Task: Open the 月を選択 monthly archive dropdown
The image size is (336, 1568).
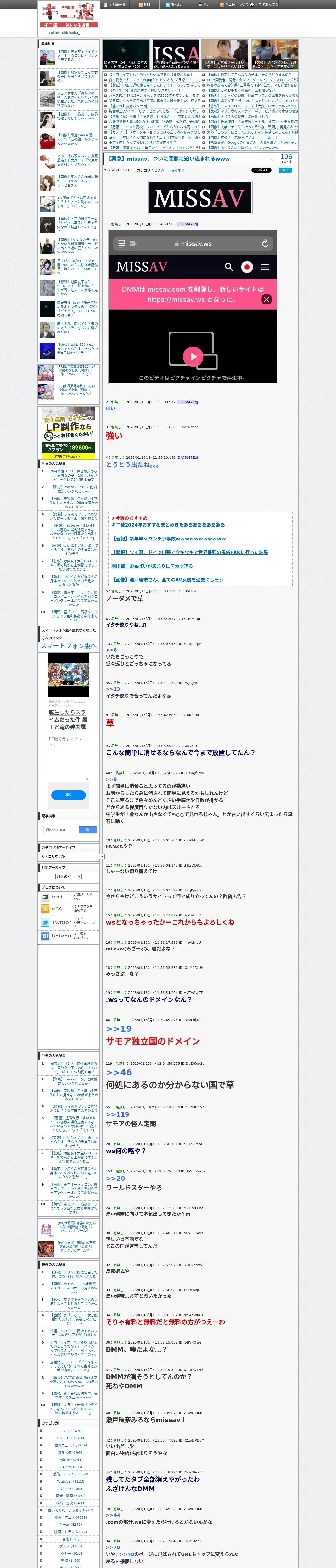Action: [68, 877]
